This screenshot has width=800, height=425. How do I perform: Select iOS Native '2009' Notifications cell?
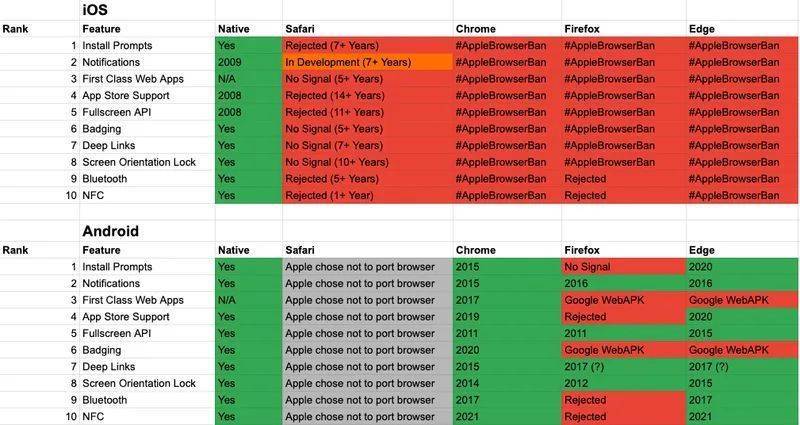(x=248, y=62)
